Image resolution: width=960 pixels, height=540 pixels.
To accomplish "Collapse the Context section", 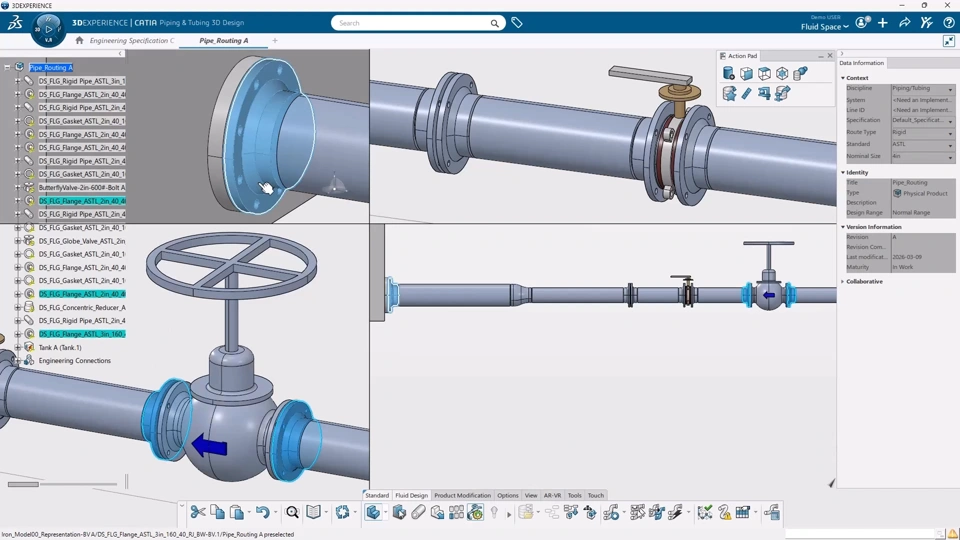I will [x=843, y=78].
